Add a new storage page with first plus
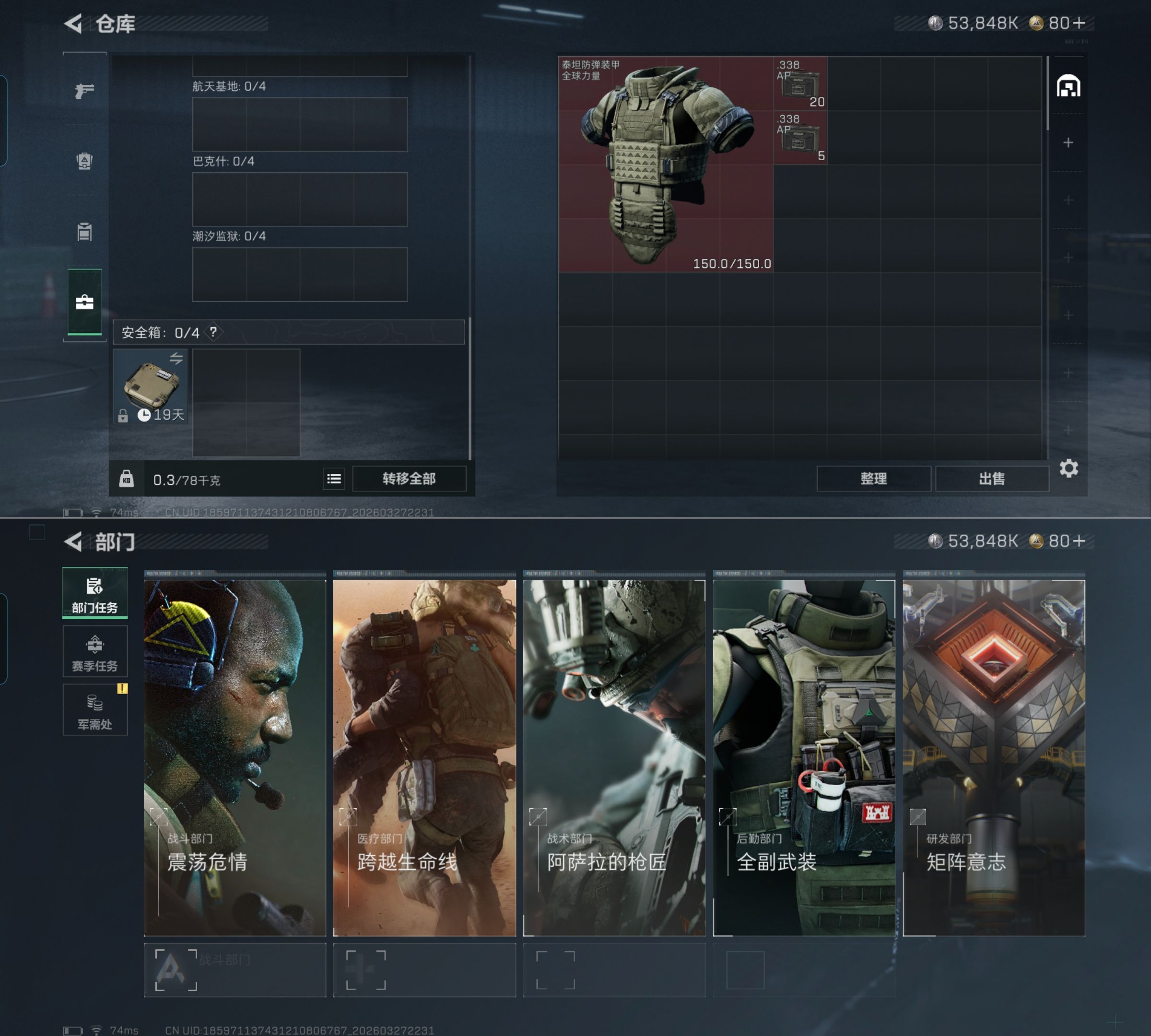1151x1036 pixels. click(x=1068, y=142)
